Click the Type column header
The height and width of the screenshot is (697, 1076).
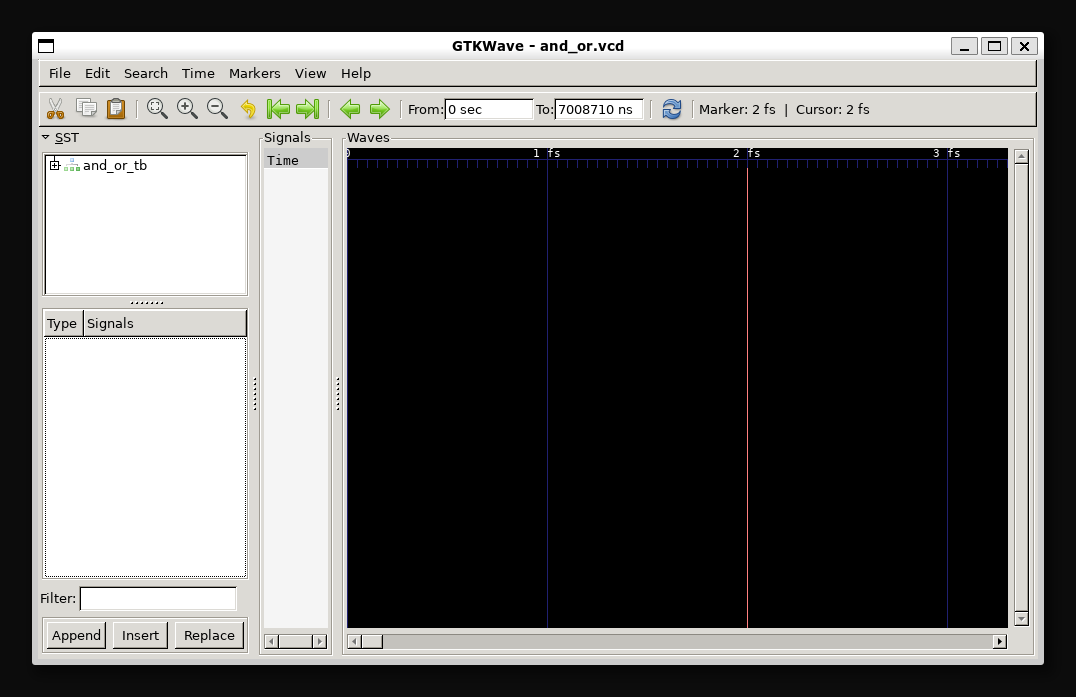62,323
